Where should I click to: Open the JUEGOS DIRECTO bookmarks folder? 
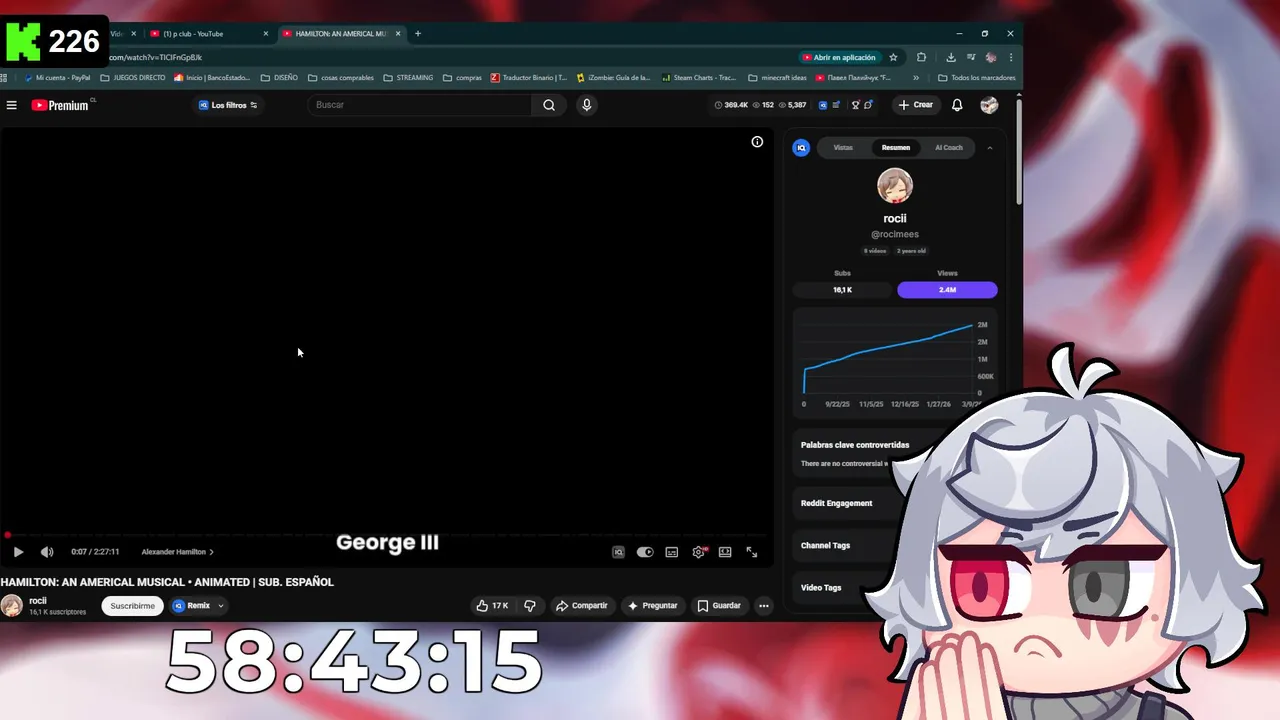tap(132, 77)
